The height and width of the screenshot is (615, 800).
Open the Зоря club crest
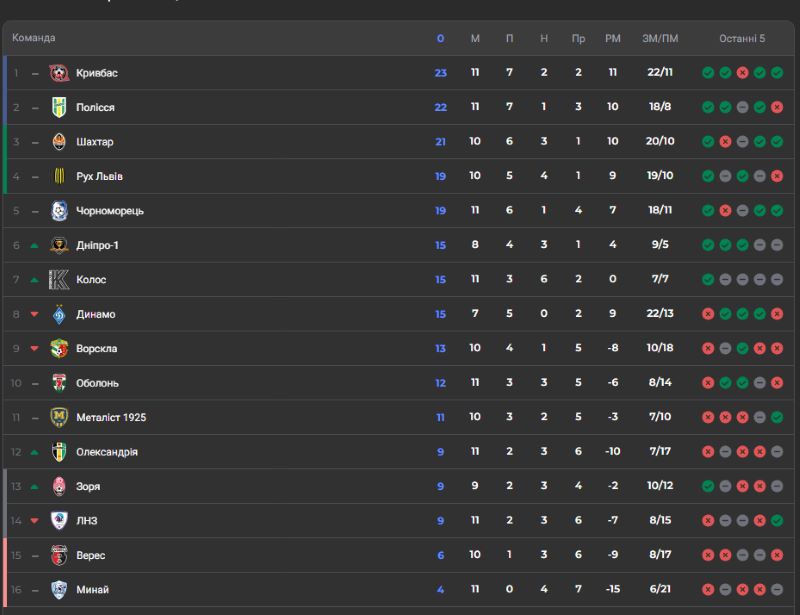coord(59,486)
